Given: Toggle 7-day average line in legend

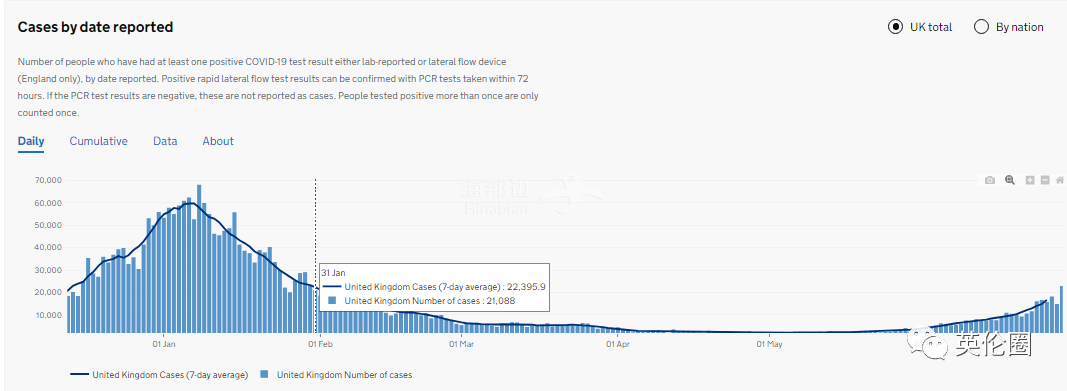Looking at the screenshot, I should 160,375.
